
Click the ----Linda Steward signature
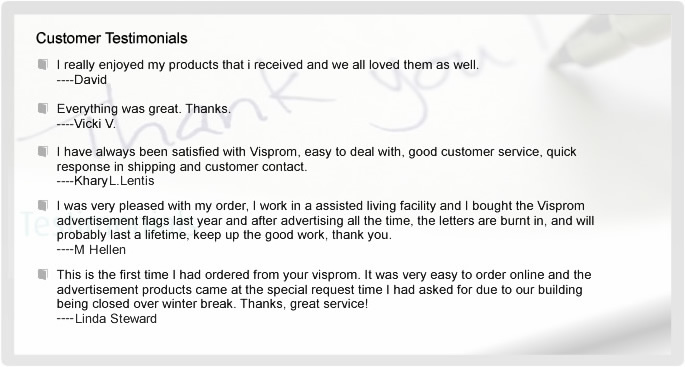(107, 319)
